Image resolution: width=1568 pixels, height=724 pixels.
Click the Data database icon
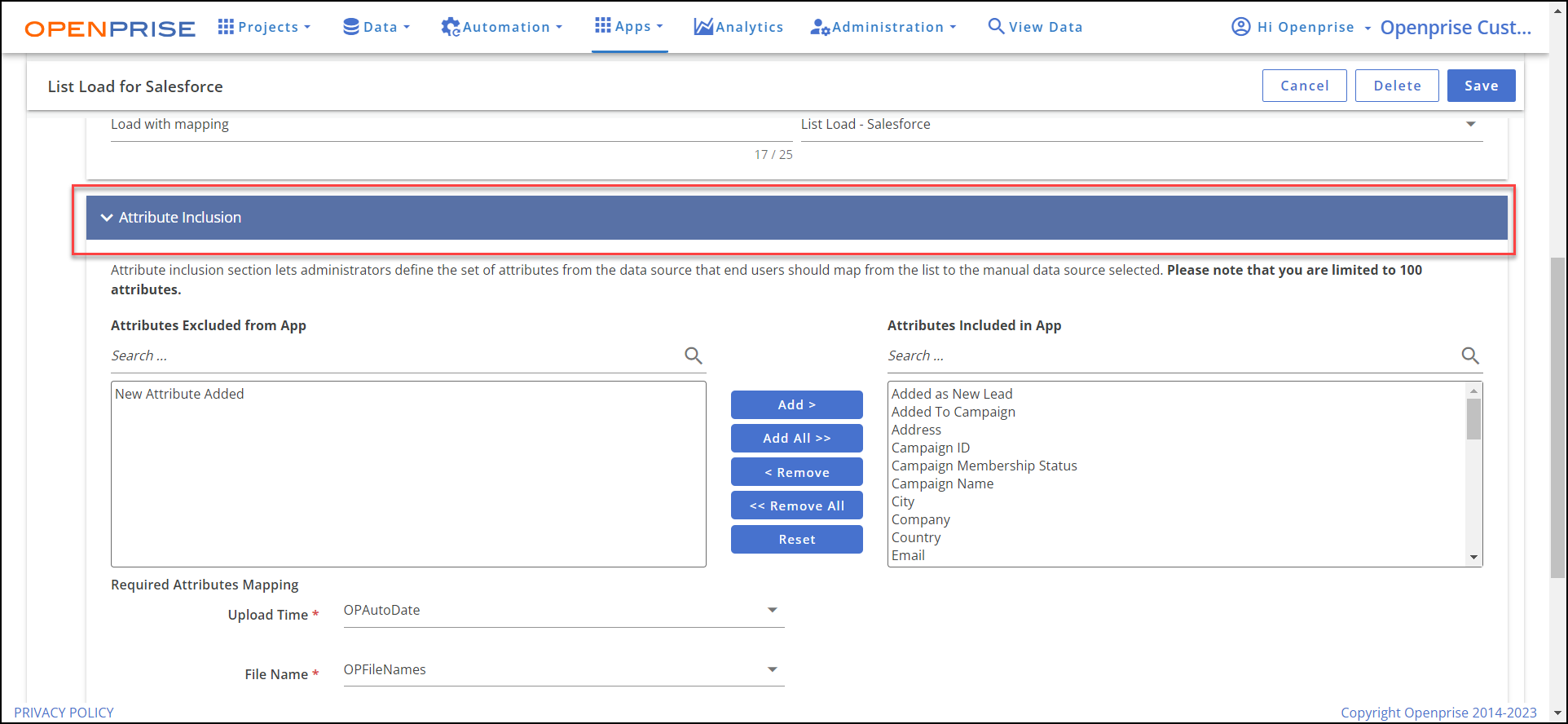click(351, 27)
